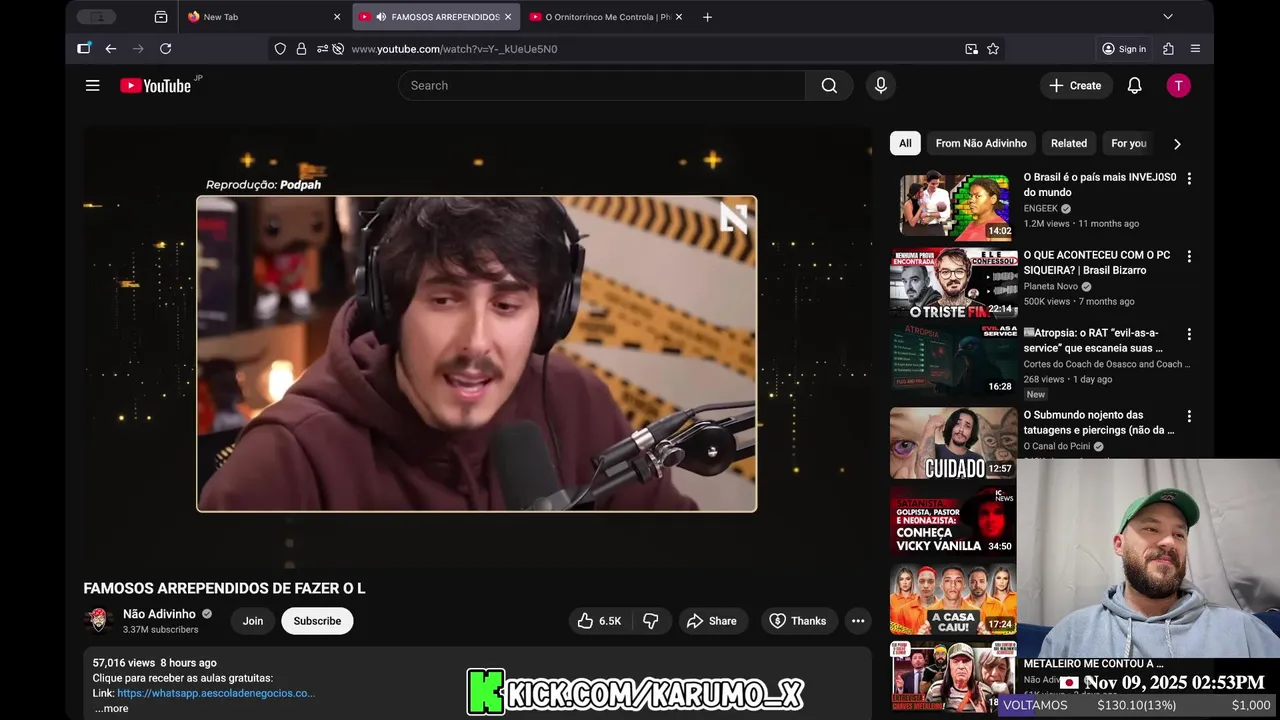Open the account avatar menu

point(1178,86)
